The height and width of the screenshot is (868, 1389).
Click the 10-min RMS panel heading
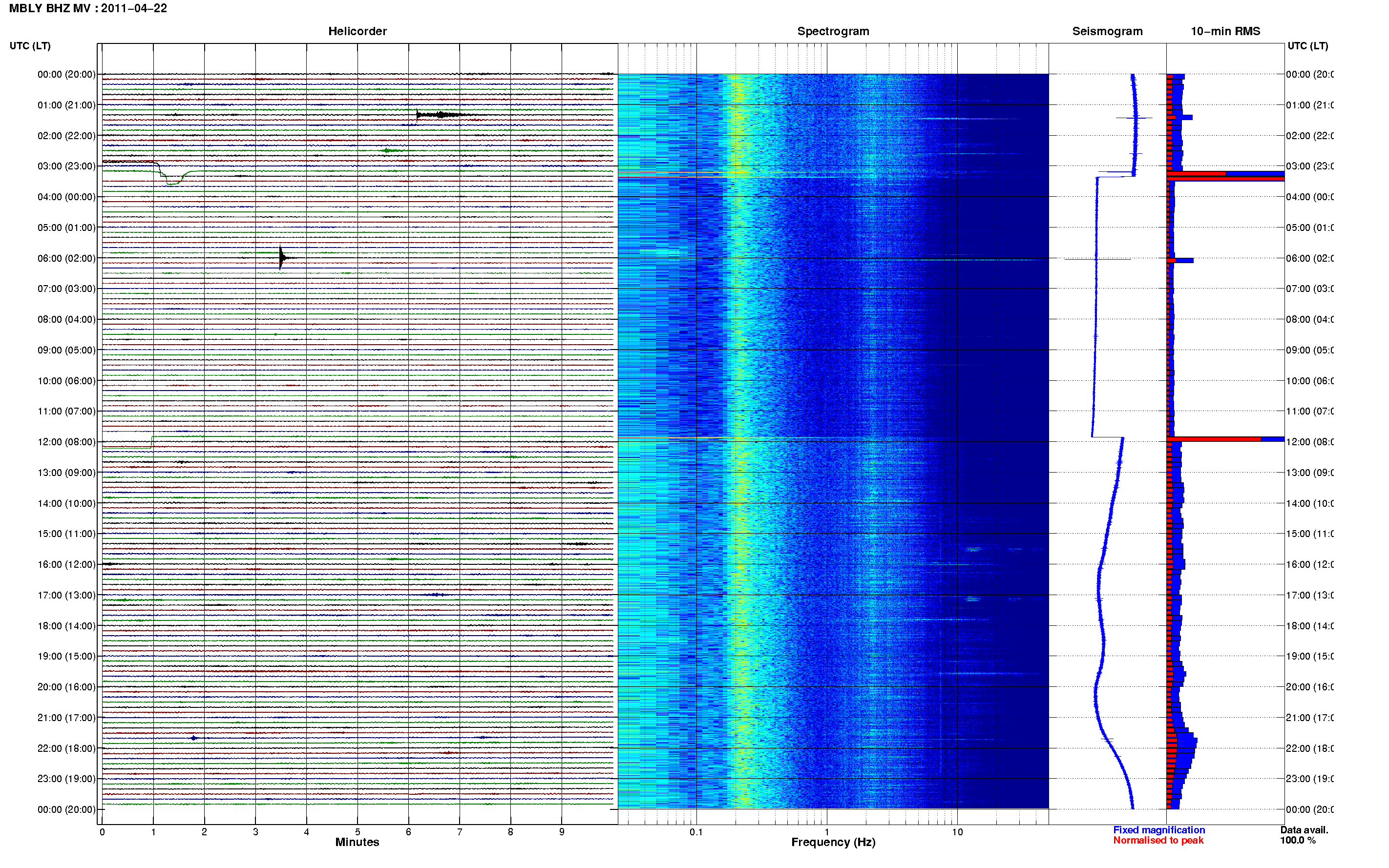(1225, 31)
